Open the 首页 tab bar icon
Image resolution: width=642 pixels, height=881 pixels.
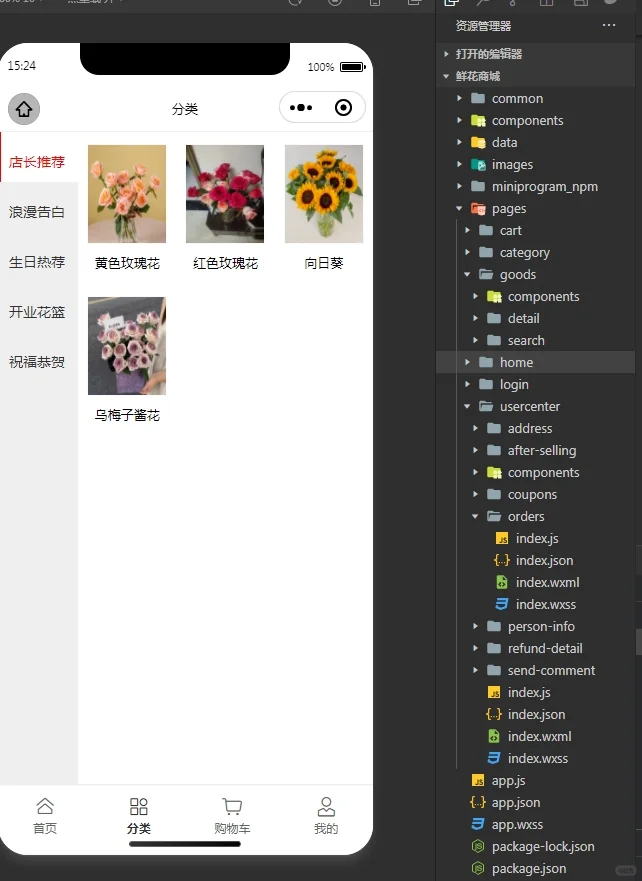pyautogui.click(x=45, y=806)
